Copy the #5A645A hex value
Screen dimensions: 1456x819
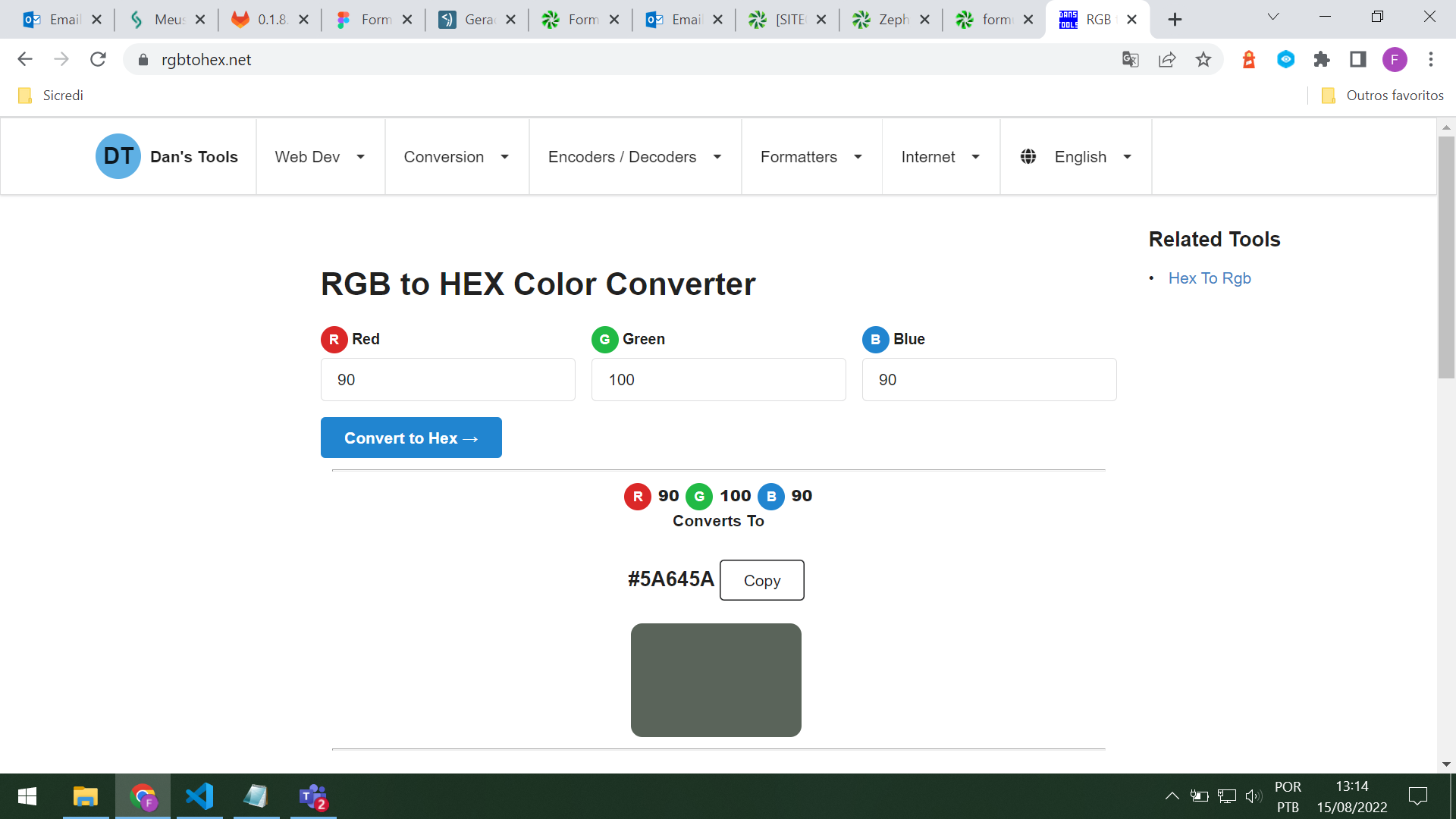(x=761, y=580)
